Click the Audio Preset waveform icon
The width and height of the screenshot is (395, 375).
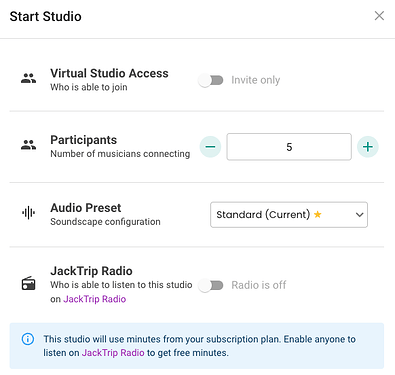(28, 213)
